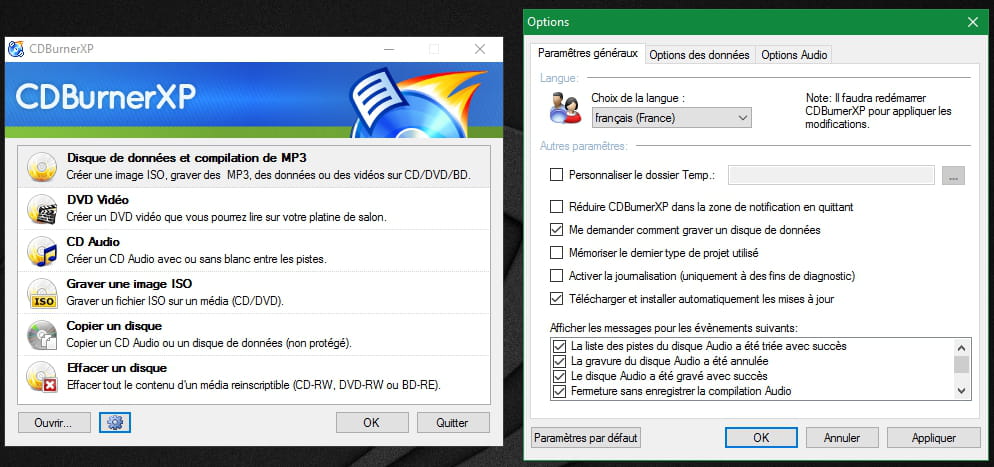
Task: Uncheck Me demander comment graver un disque
Action: [557, 229]
